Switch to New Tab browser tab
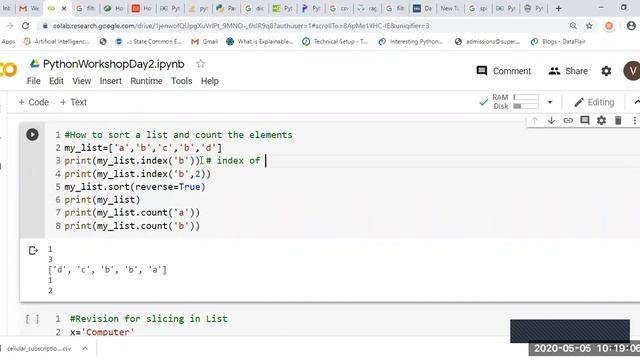The width and height of the screenshot is (640, 360). click(449, 8)
